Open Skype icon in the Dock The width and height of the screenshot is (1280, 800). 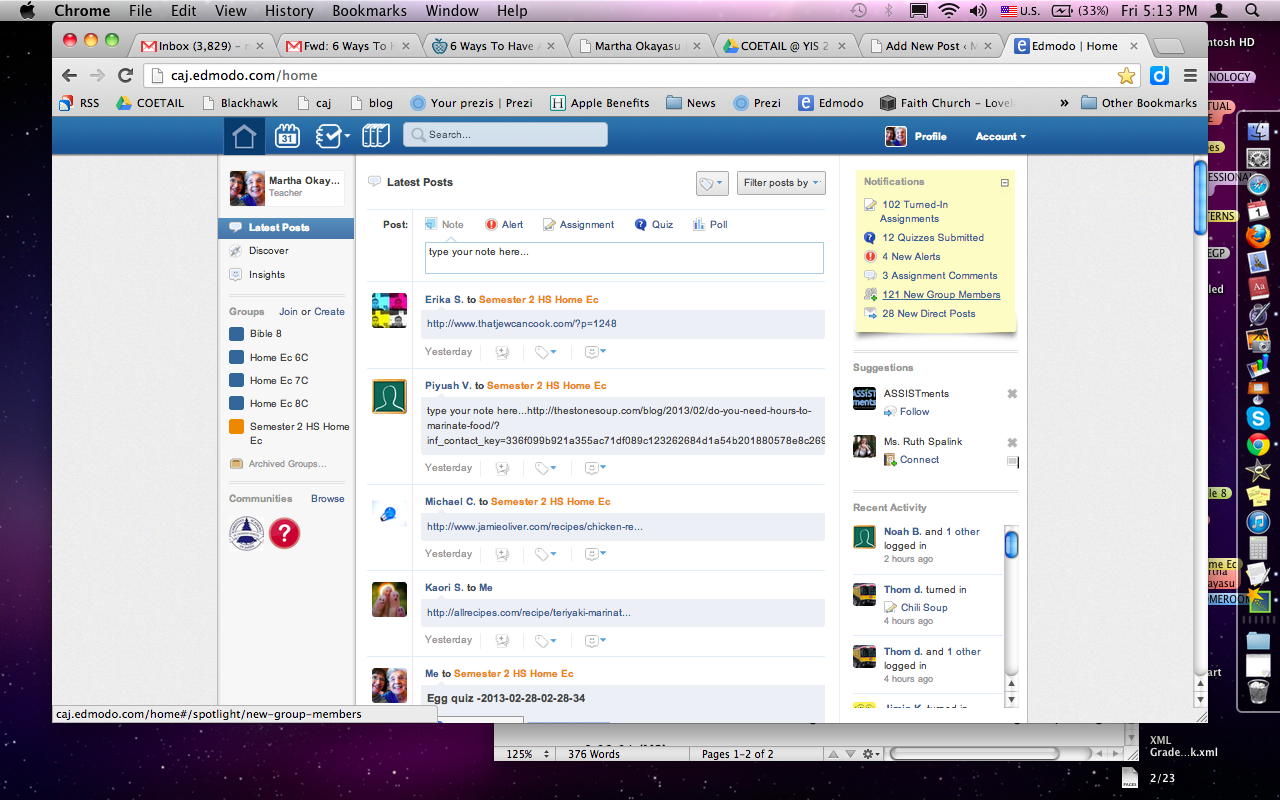[1258, 418]
